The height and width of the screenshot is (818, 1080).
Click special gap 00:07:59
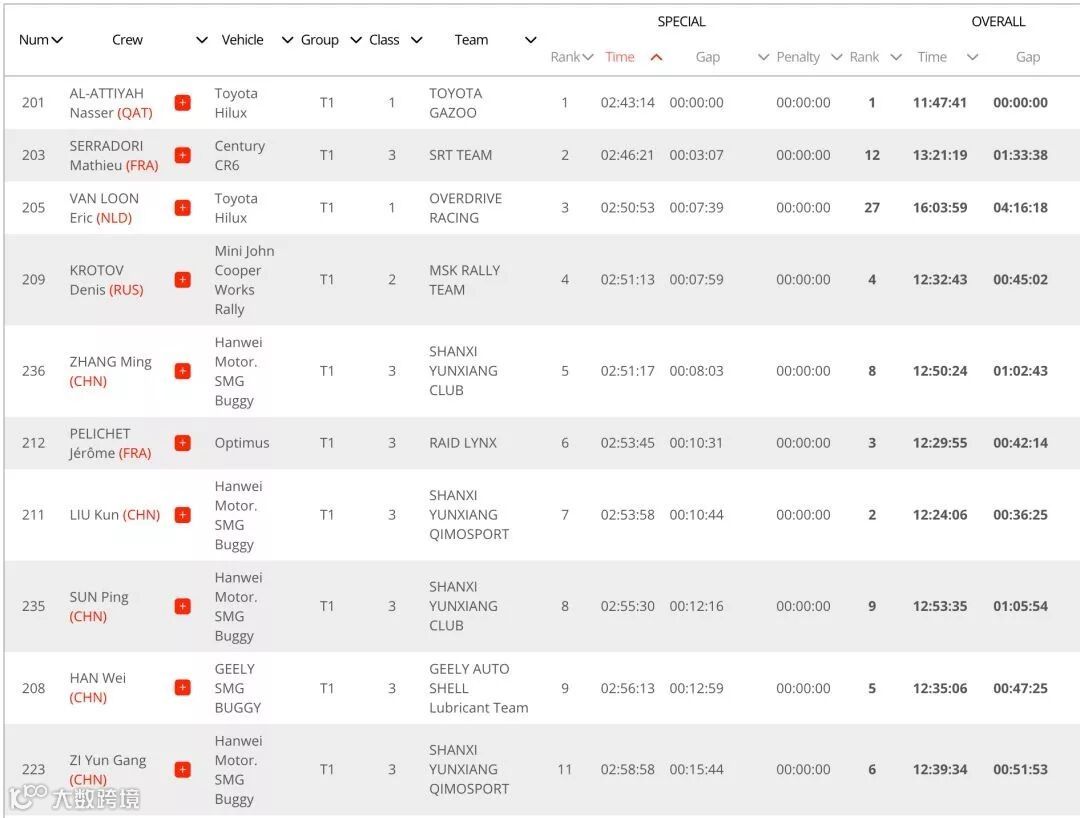point(696,280)
